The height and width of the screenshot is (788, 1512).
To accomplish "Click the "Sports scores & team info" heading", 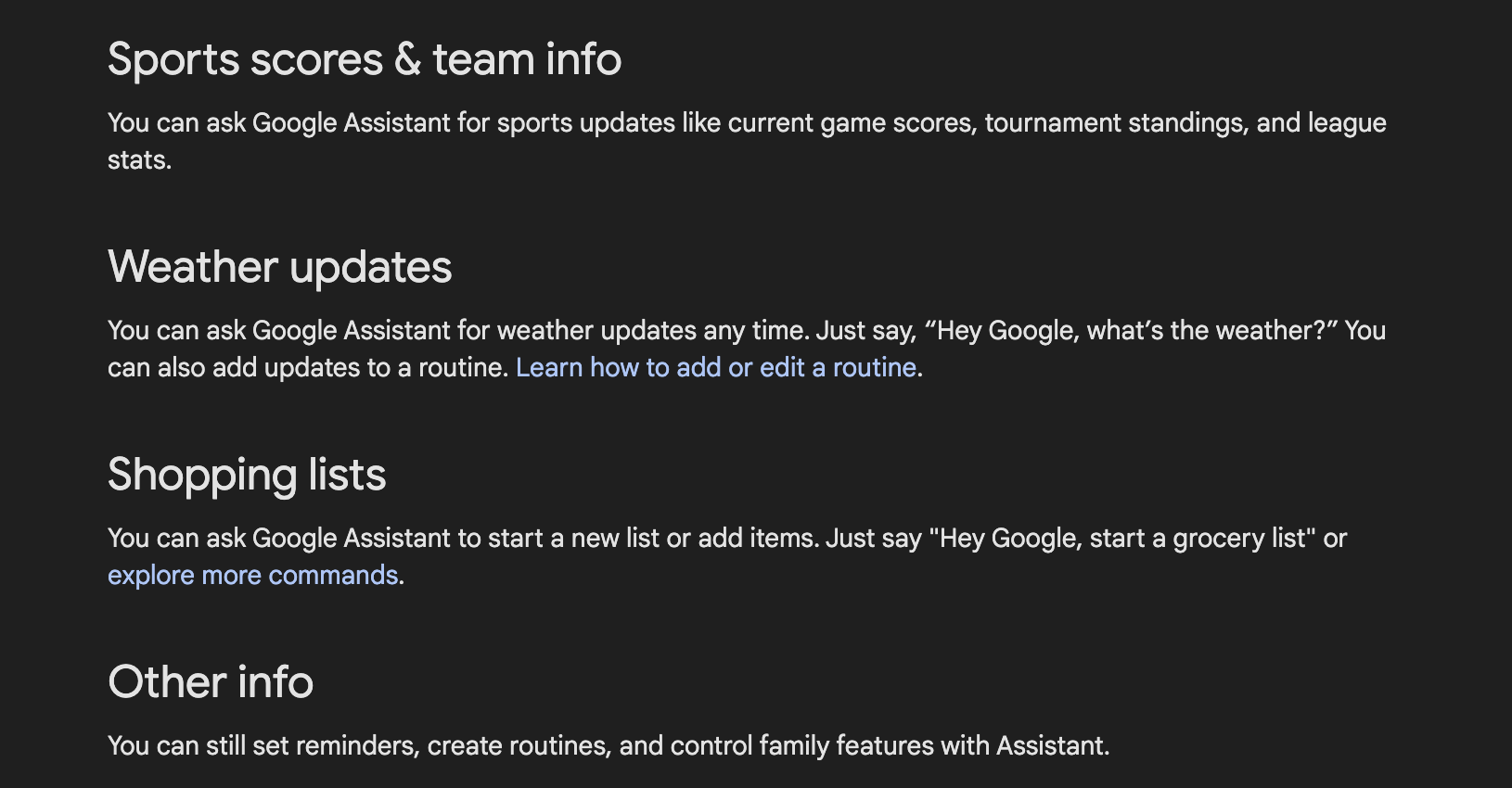I will (x=364, y=60).
